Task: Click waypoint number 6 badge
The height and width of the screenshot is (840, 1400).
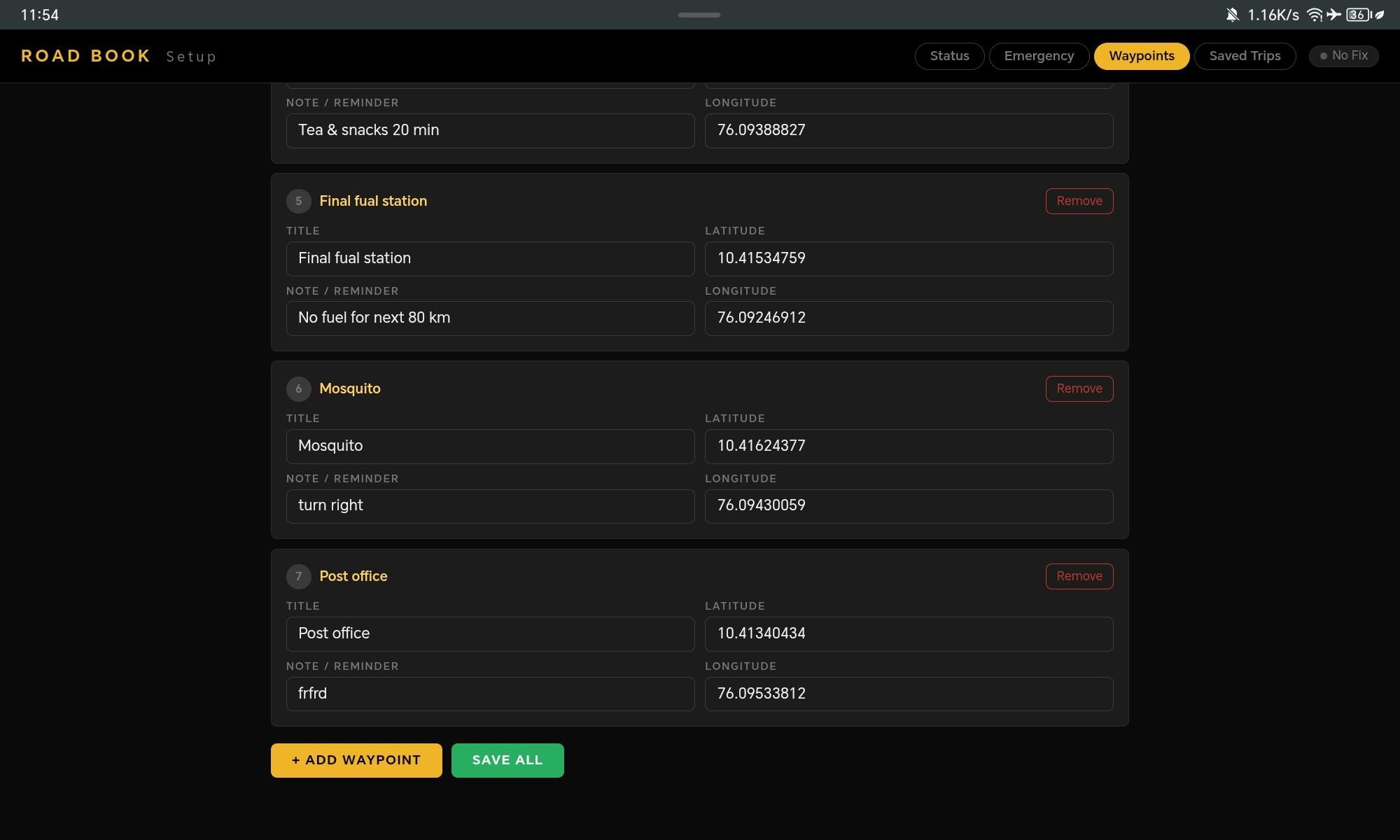Action: 299,388
